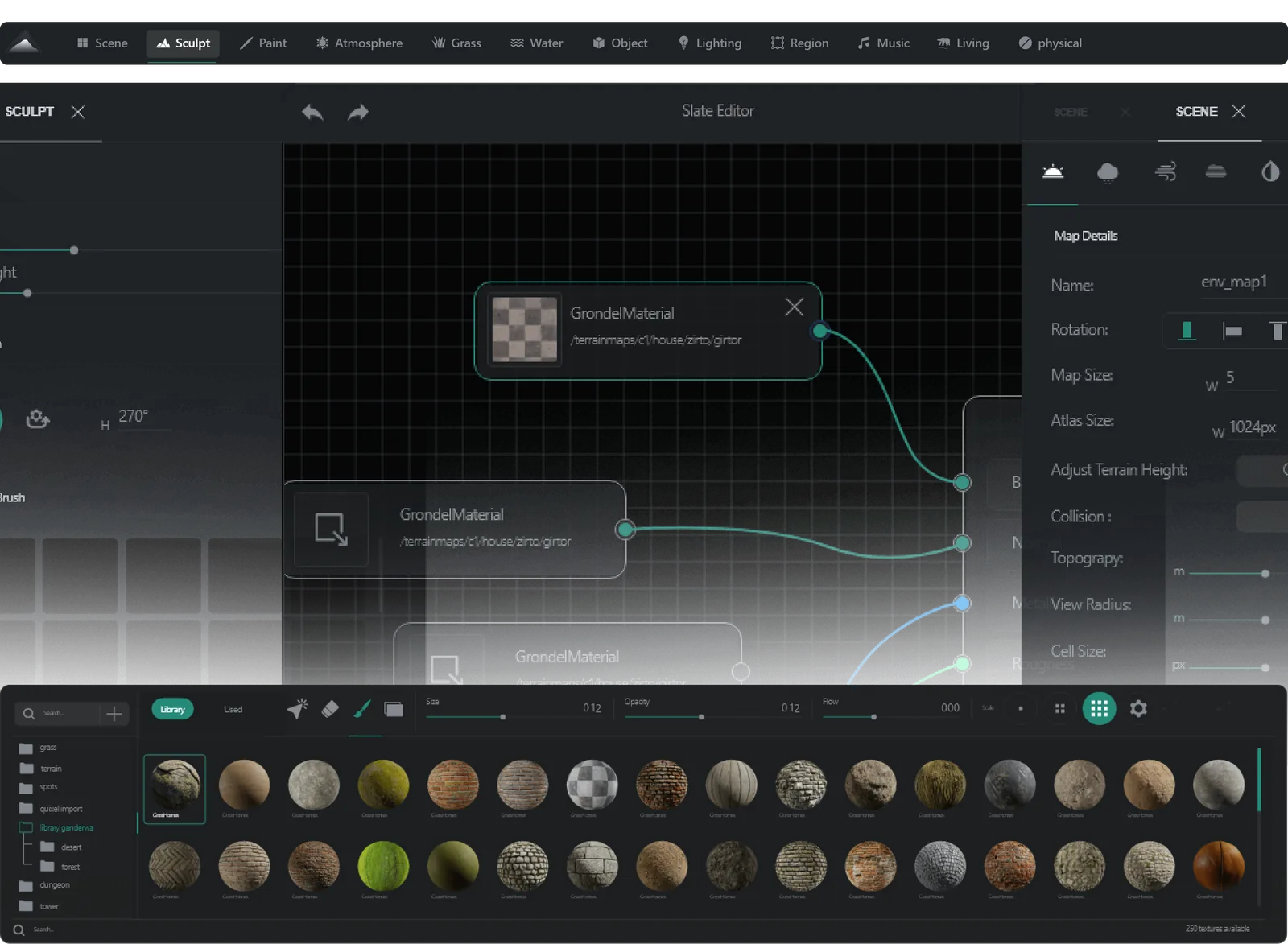The width and height of the screenshot is (1288, 944).
Task: Close the SCULPT panel
Action: 78,112
